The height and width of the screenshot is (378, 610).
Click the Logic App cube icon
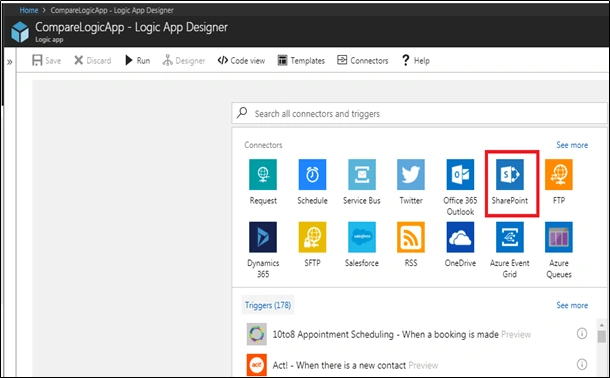20,32
